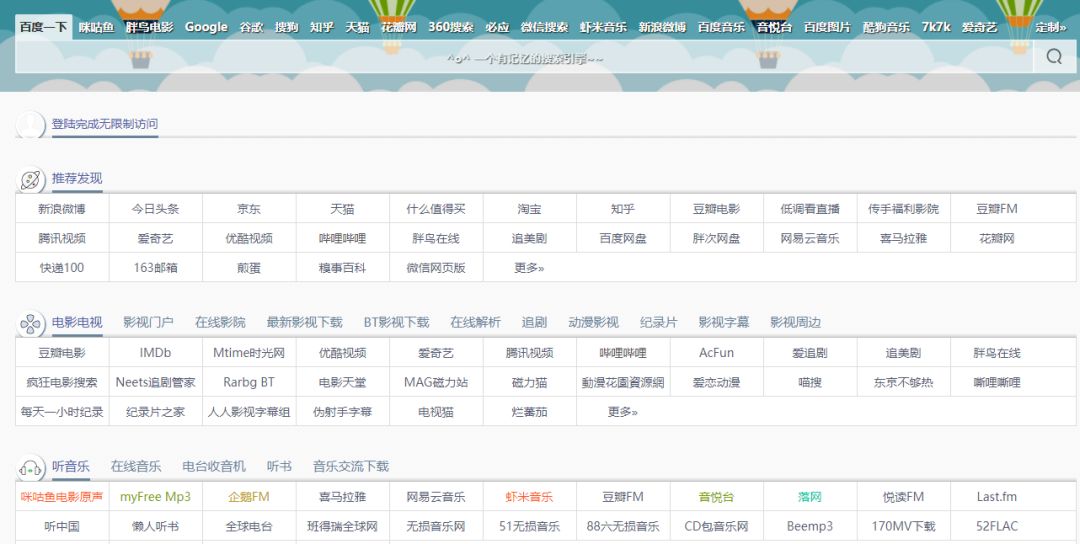1080x544 pixels.
Task: Switch to the 电台收音机 tab
Action: point(214,466)
